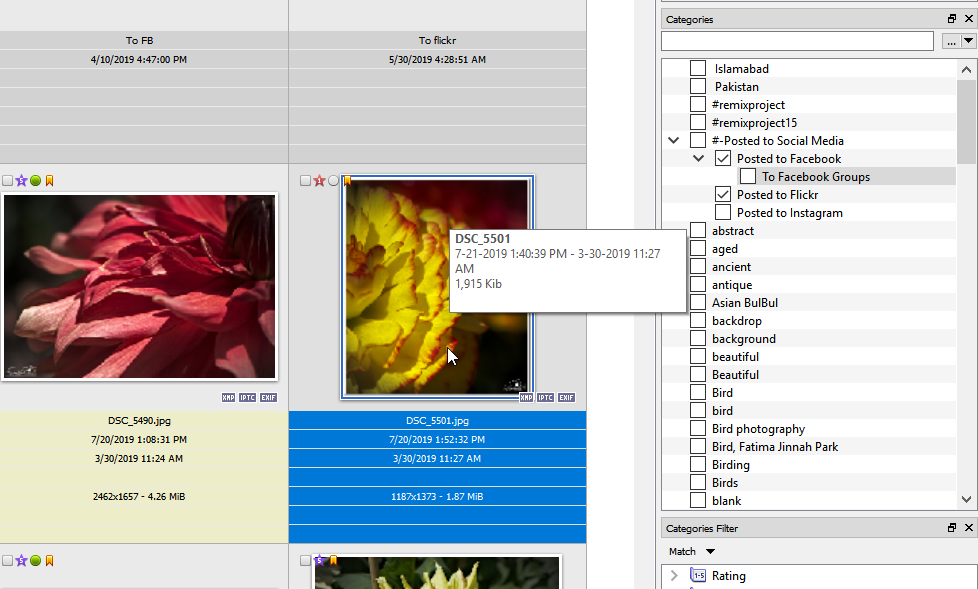Click the star rating icon on DSC_5490
The height and width of the screenshot is (589, 978).
click(x=21, y=181)
